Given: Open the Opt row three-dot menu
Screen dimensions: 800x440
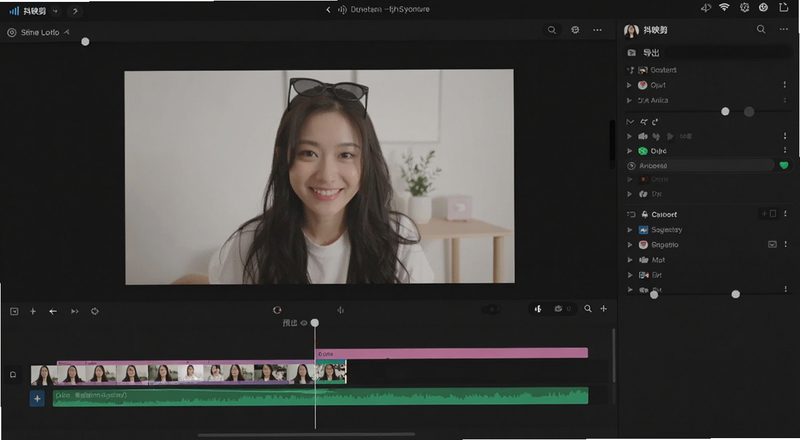Looking at the screenshot, I should coord(785,85).
